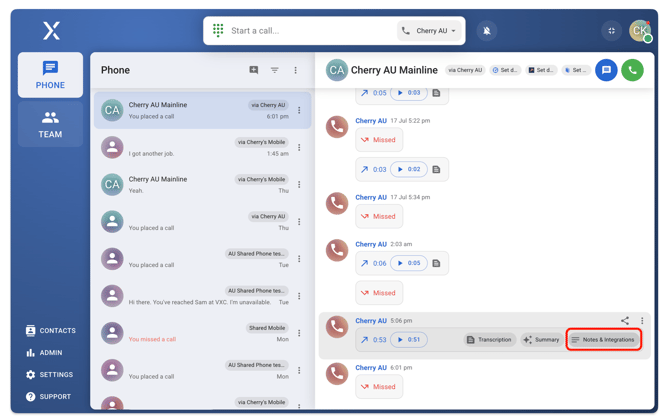Go to Admin section
Viewport: 670px width, 420px height.
[x=44, y=353]
